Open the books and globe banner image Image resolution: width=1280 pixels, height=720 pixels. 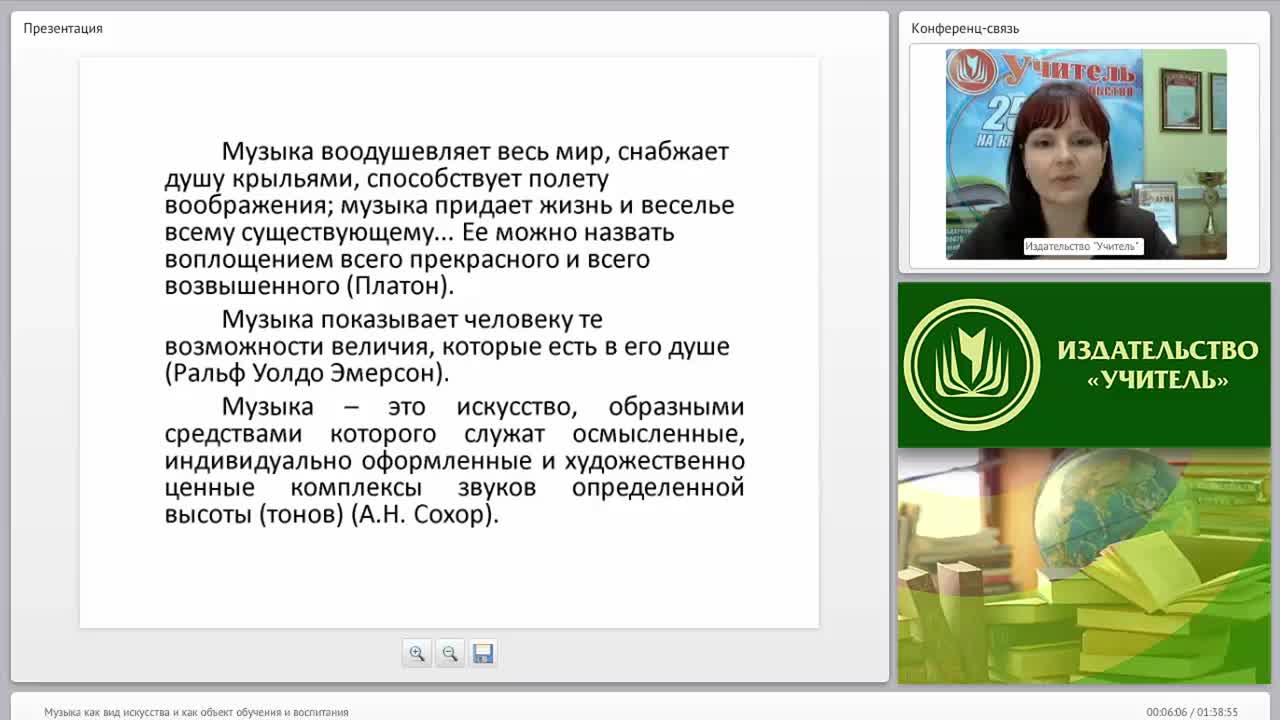[1084, 566]
